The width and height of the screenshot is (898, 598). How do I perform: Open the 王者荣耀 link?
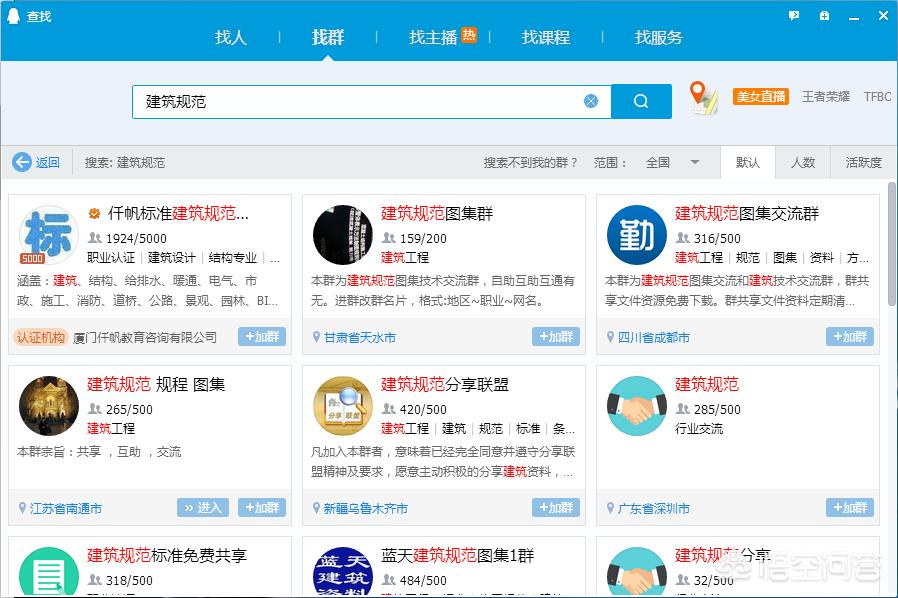(826, 96)
